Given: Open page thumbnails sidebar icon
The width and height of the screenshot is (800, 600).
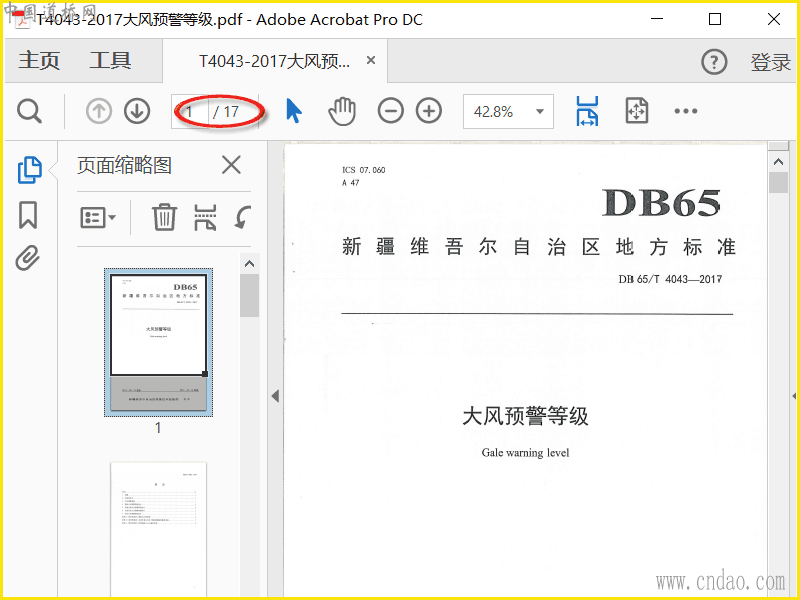Looking at the screenshot, I should [x=30, y=170].
